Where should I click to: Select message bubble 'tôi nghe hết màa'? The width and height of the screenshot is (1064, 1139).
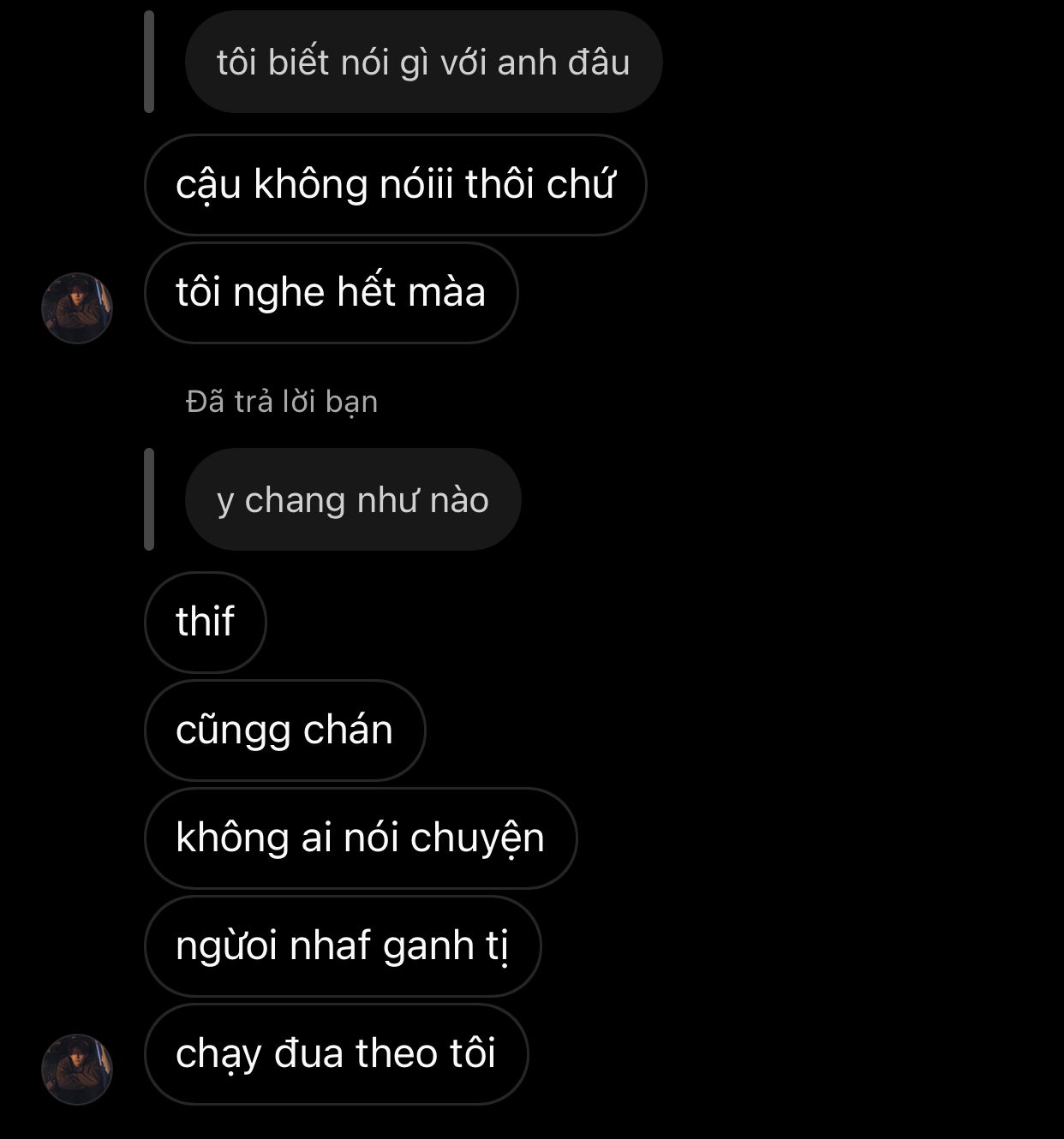click(x=331, y=293)
